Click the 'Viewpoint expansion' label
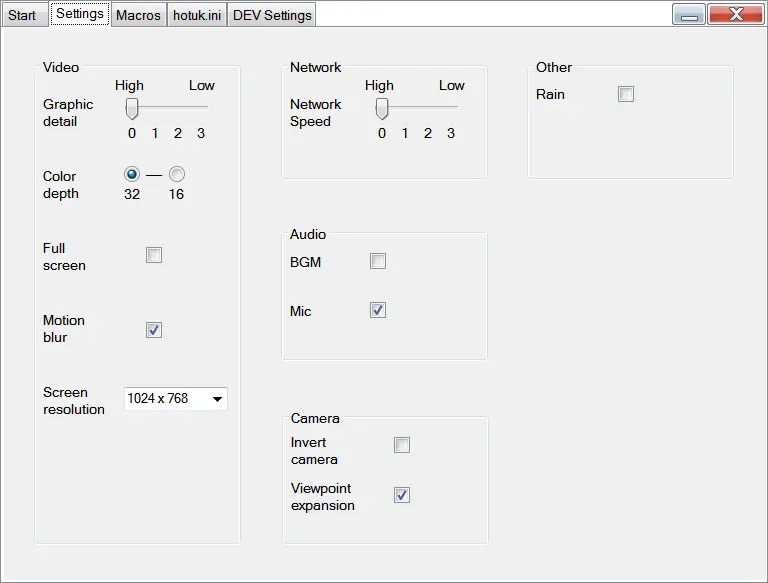 coord(322,497)
